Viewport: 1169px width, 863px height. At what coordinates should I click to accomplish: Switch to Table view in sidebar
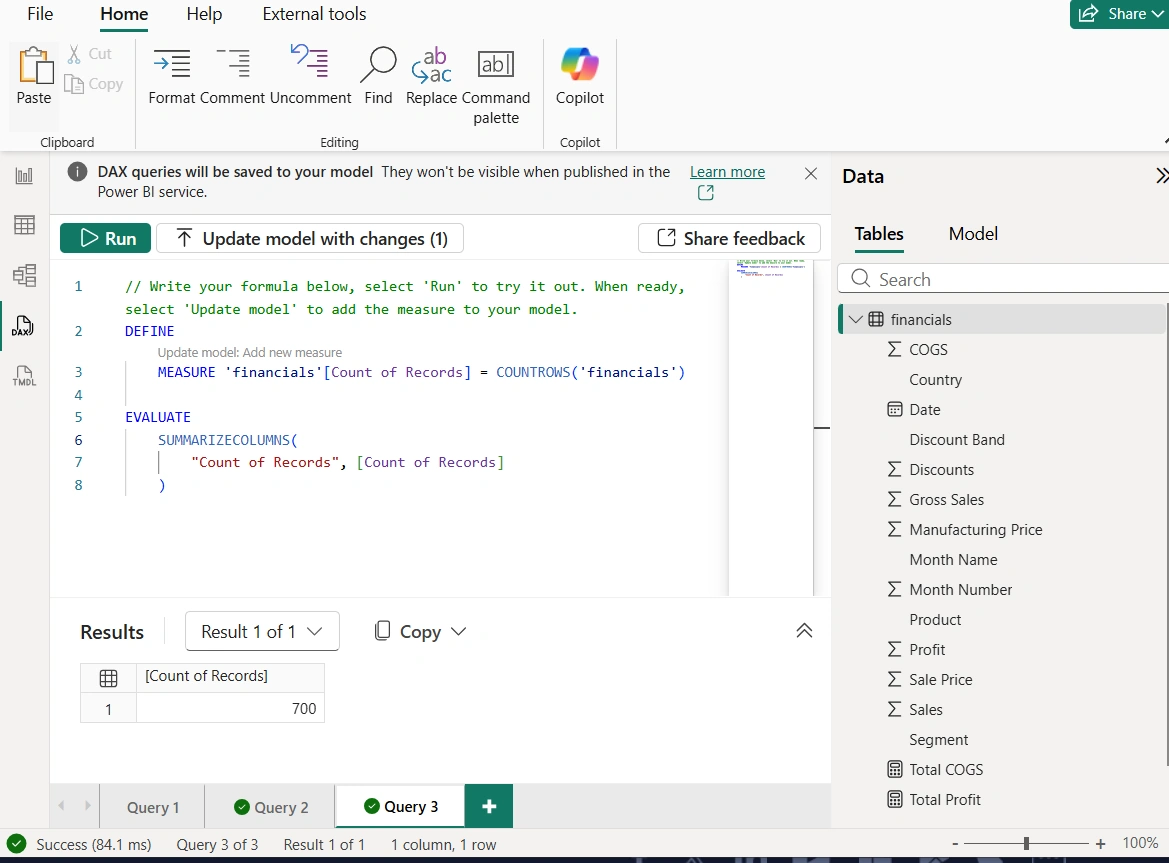pyautogui.click(x=24, y=224)
